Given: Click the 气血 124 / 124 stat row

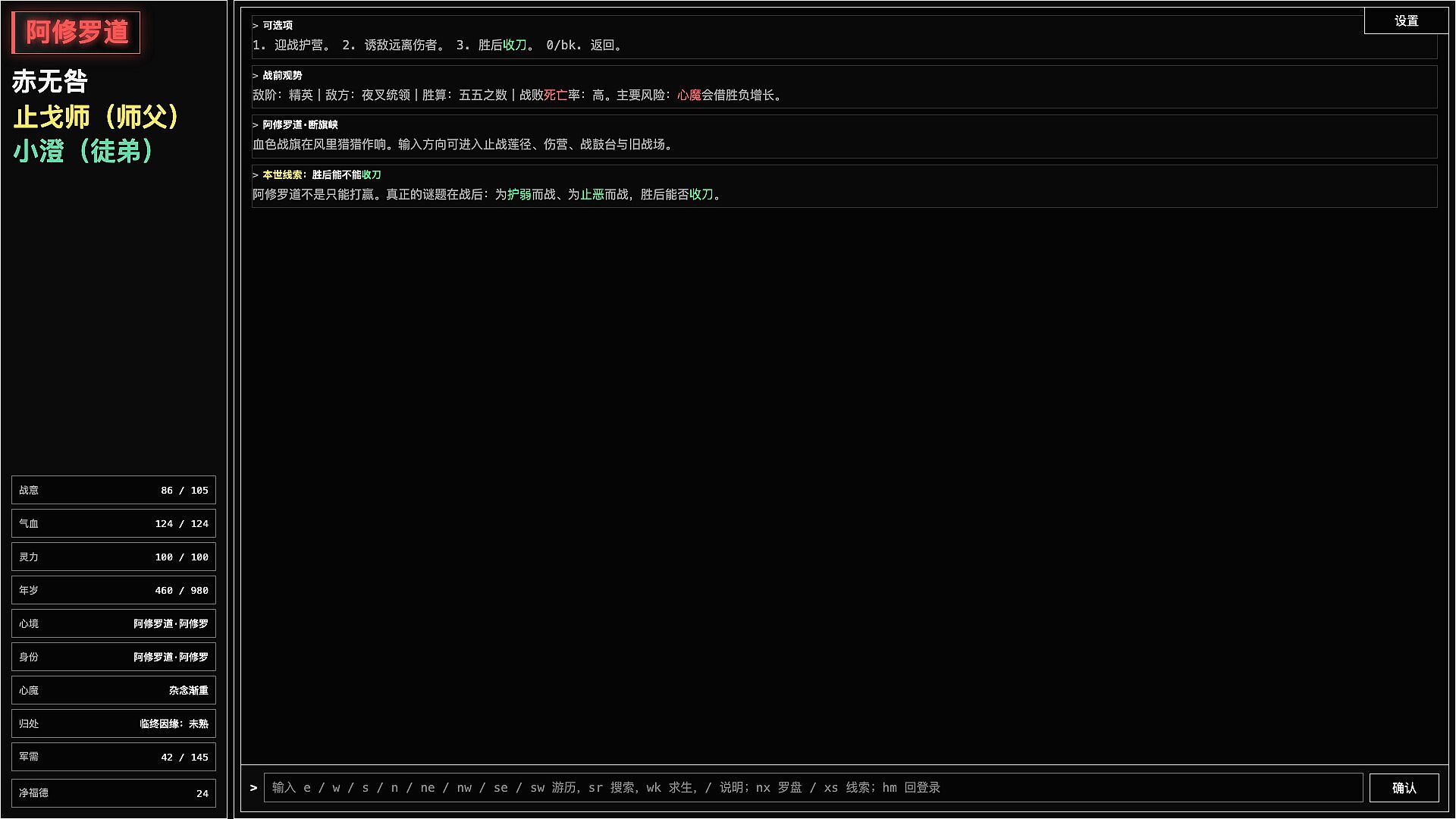Looking at the screenshot, I should pyautogui.click(x=114, y=523).
